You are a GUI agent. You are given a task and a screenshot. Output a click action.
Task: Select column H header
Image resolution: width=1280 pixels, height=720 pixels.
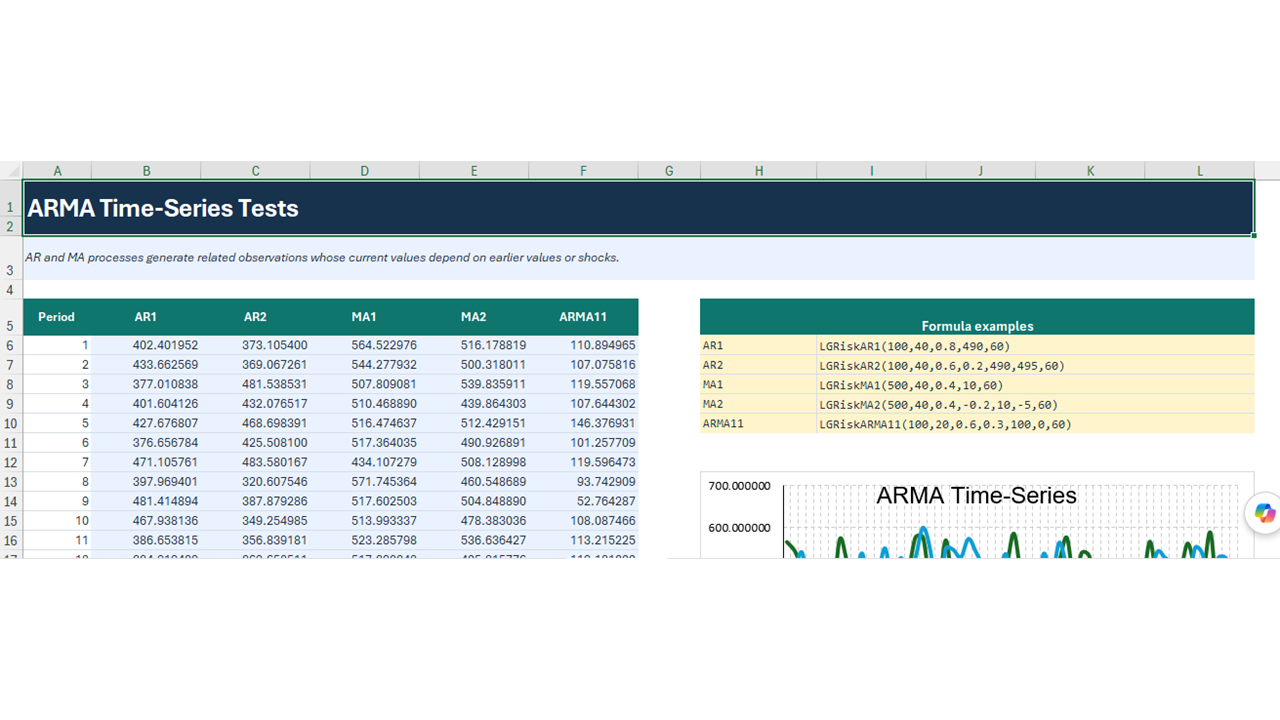point(759,171)
